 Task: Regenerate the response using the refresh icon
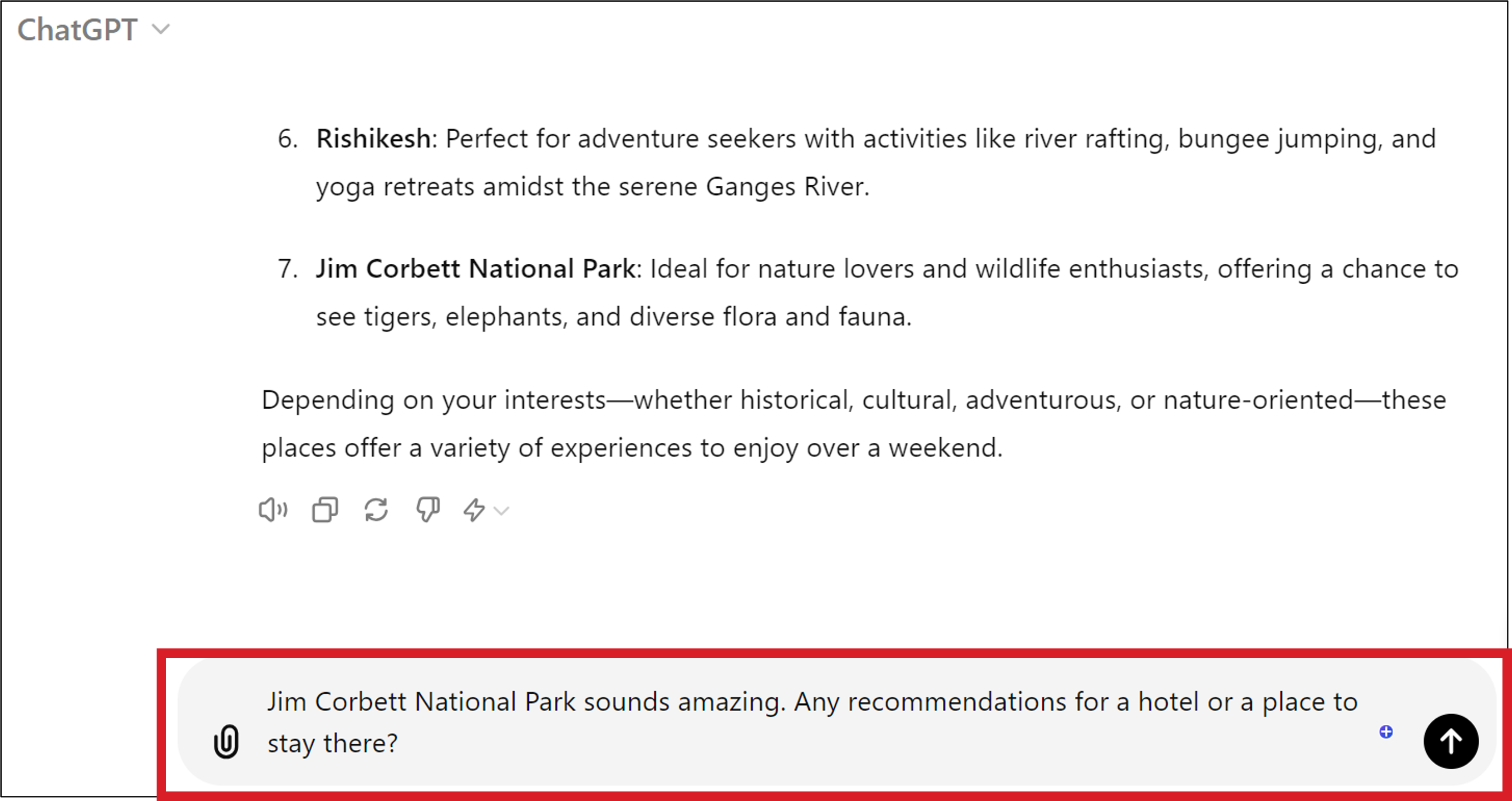[x=376, y=510]
